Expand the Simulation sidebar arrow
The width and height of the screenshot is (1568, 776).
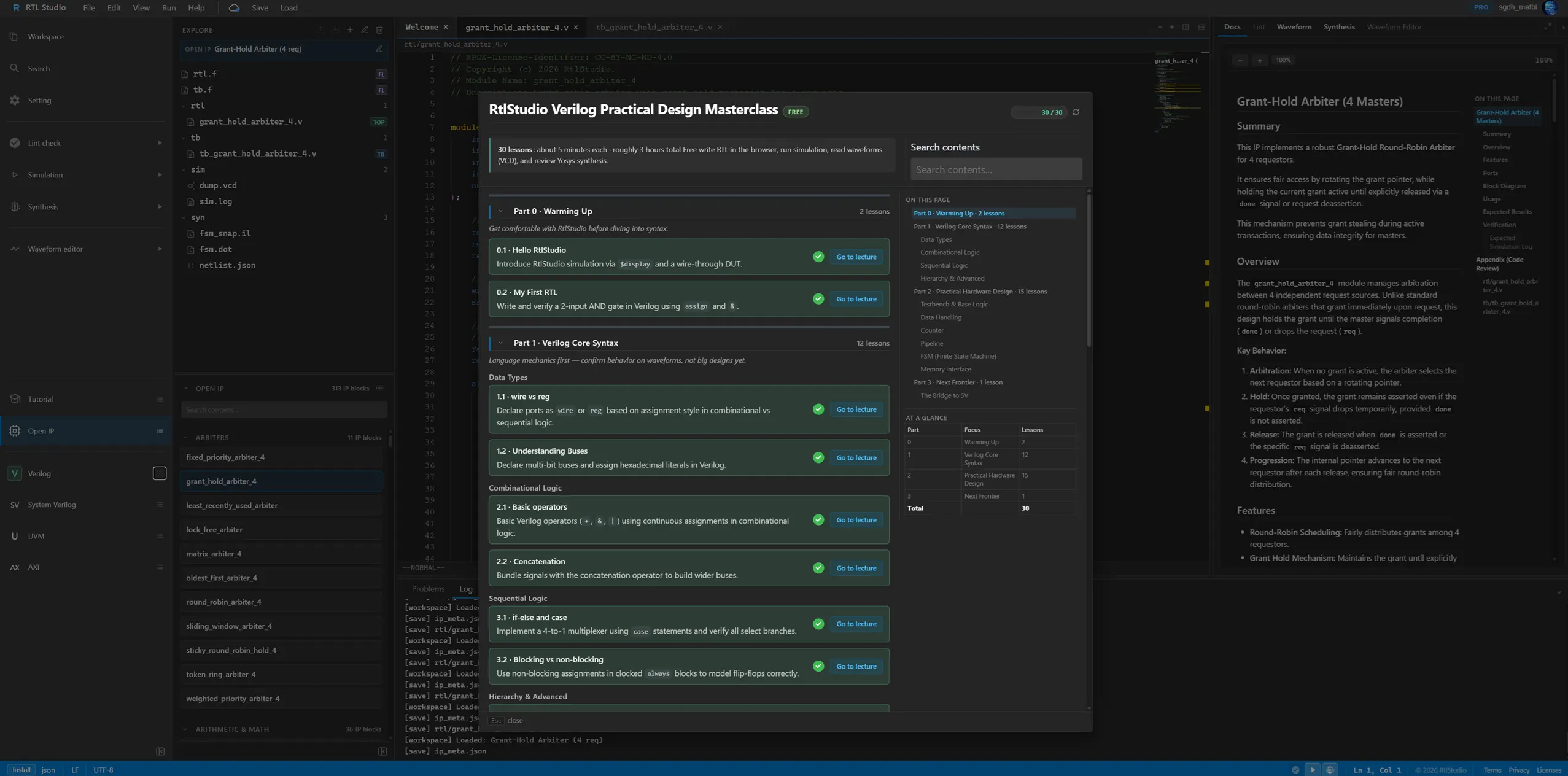(160, 175)
